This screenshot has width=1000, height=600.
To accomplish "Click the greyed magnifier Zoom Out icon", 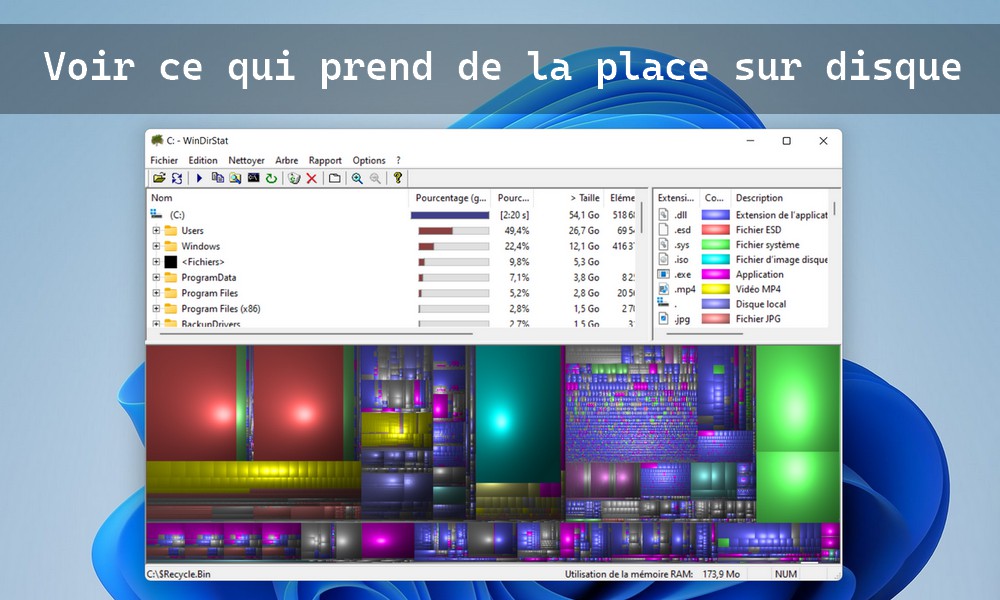I will [x=375, y=178].
